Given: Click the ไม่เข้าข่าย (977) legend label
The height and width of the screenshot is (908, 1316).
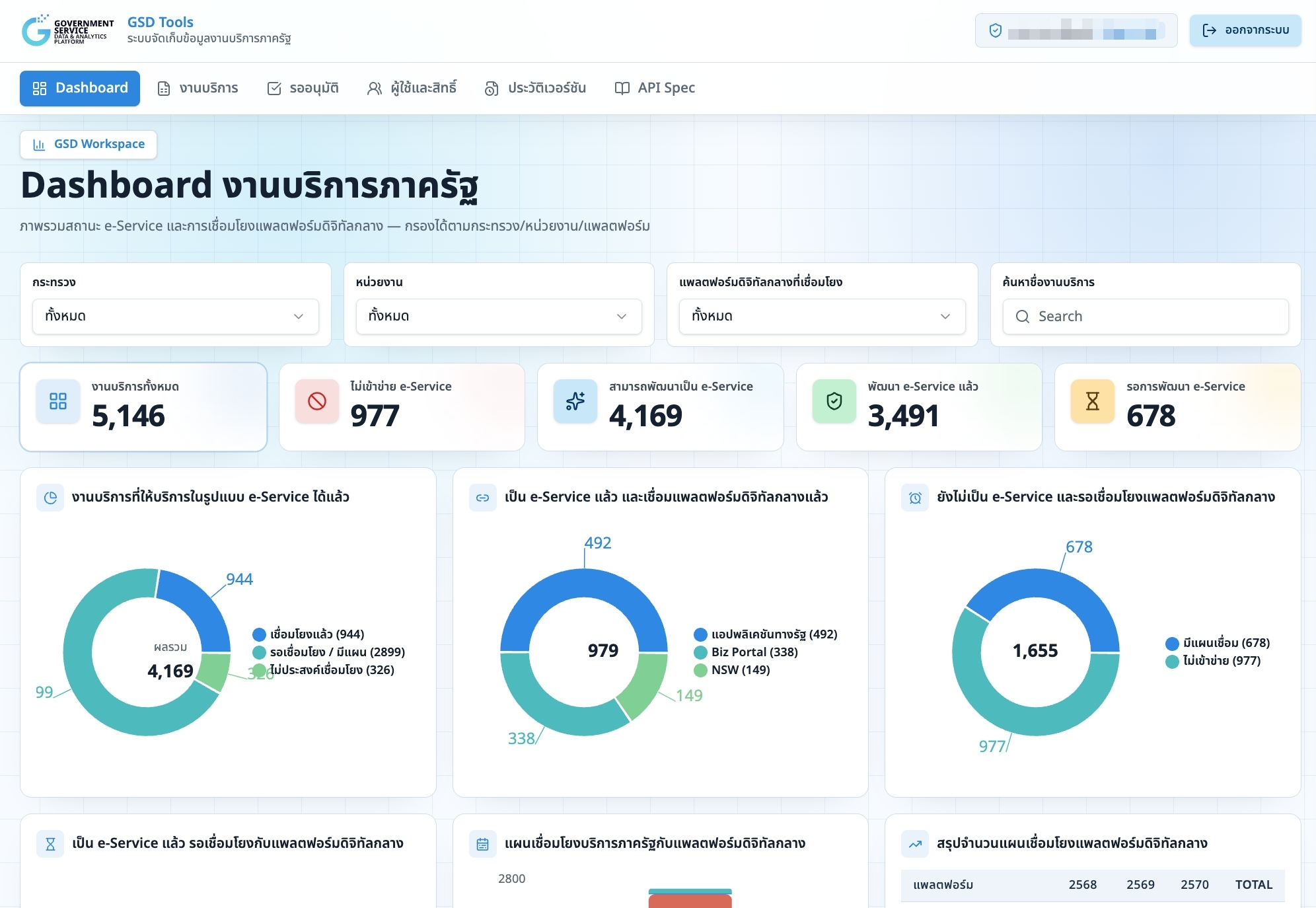Looking at the screenshot, I should 1222,661.
